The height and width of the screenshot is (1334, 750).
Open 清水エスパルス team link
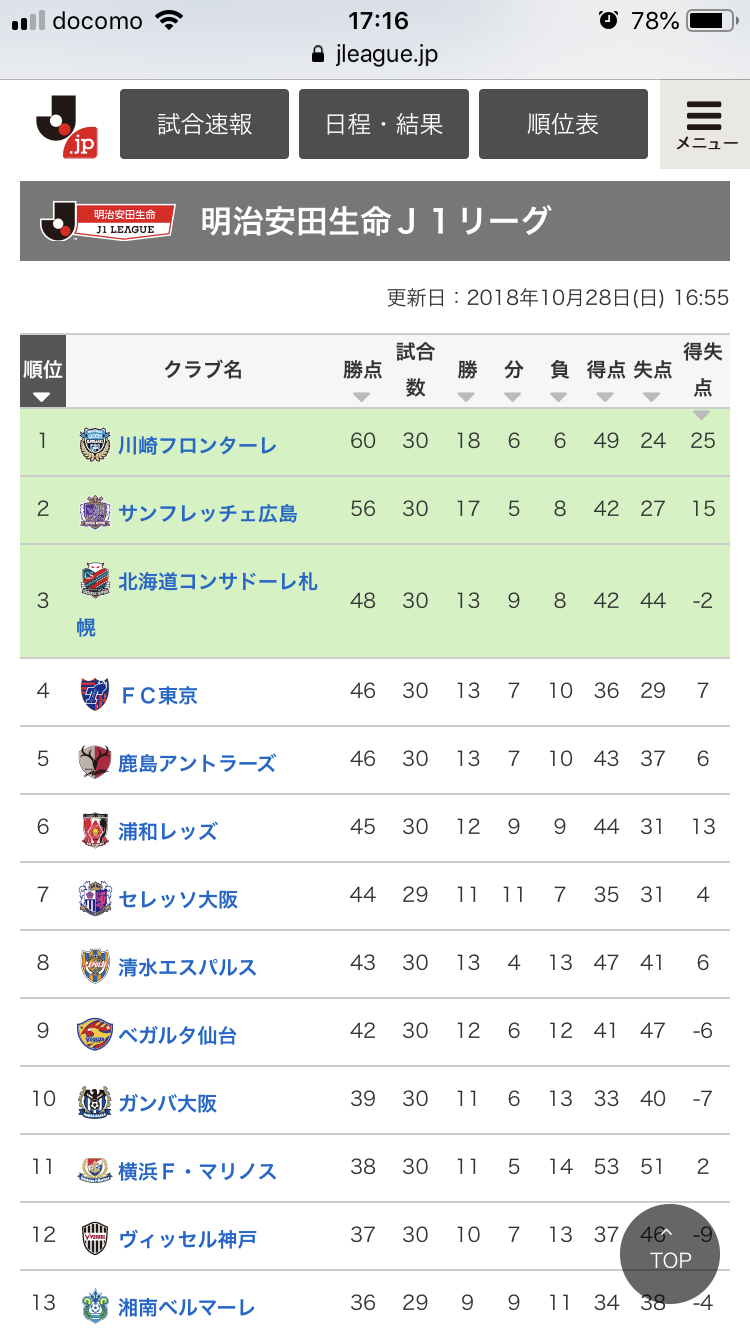(x=187, y=967)
